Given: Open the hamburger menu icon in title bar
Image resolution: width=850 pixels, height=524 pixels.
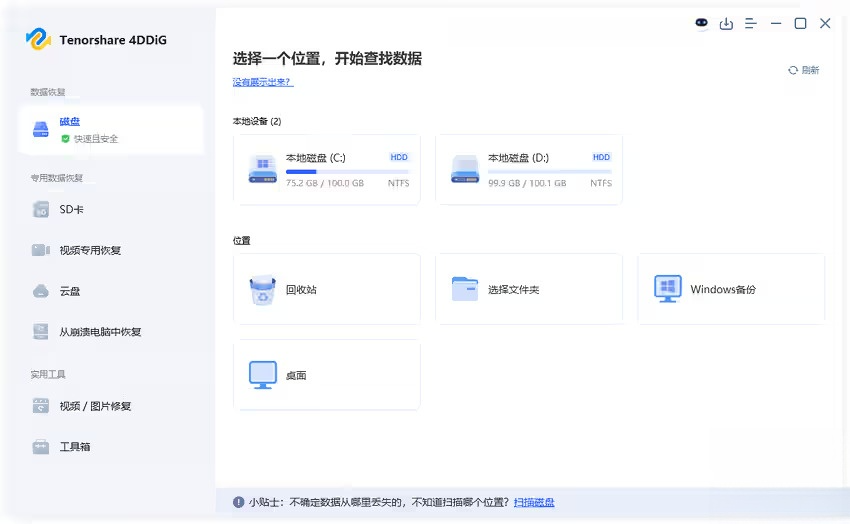Looking at the screenshot, I should pyautogui.click(x=751, y=23).
